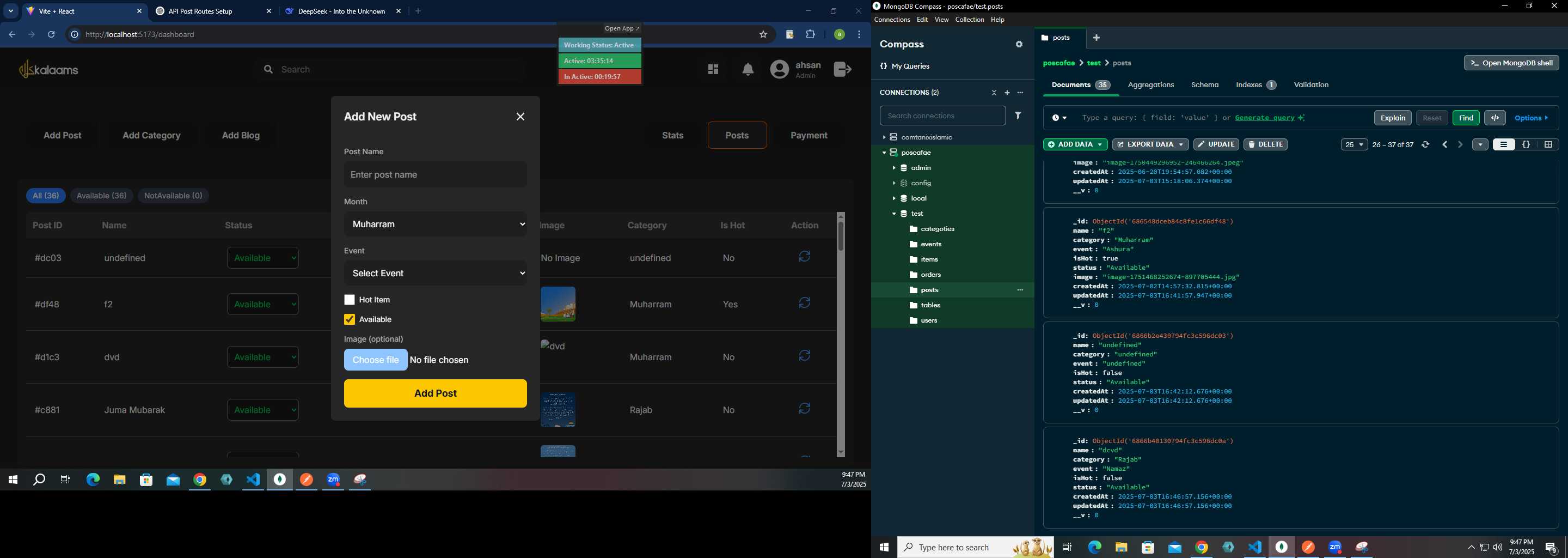
Task: Add new connection plus icon in Compass
Action: coord(1007,93)
